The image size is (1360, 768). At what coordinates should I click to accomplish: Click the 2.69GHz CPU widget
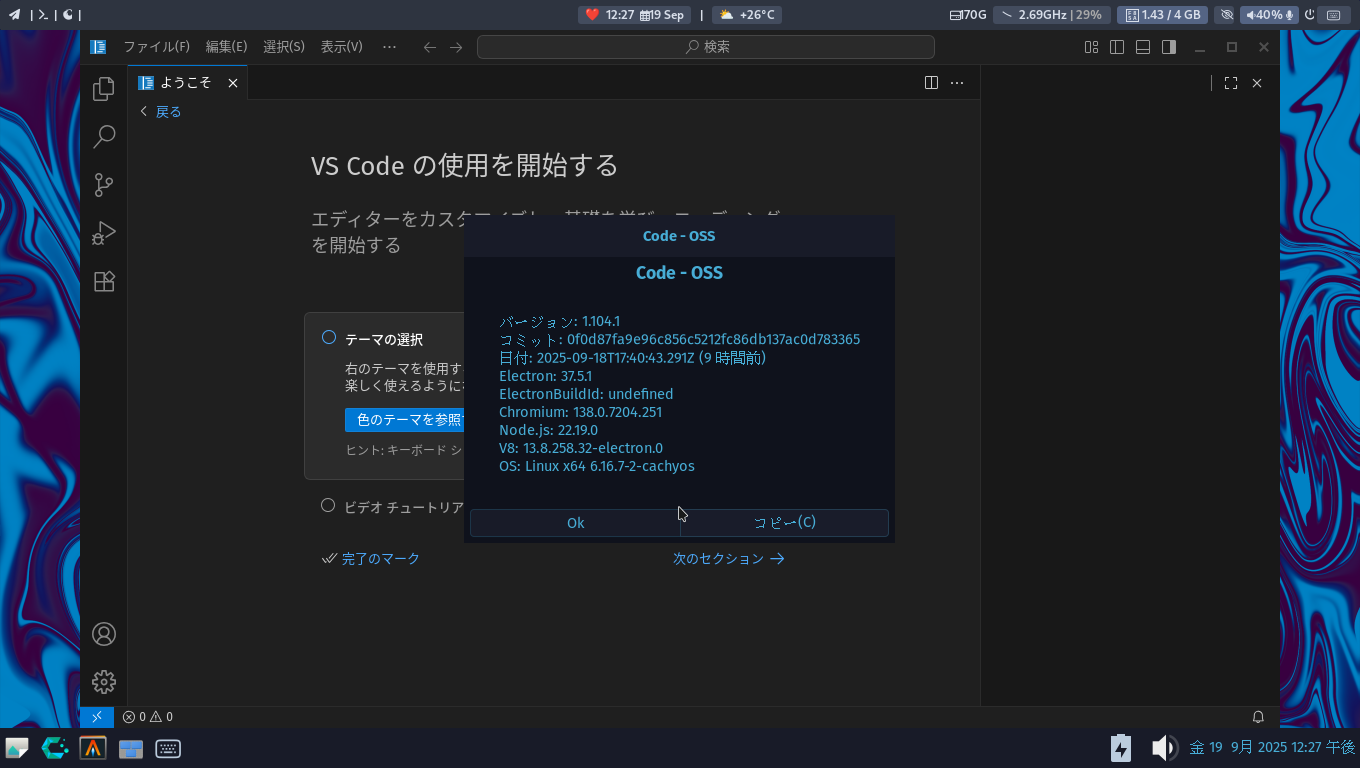pos(1052,15)
